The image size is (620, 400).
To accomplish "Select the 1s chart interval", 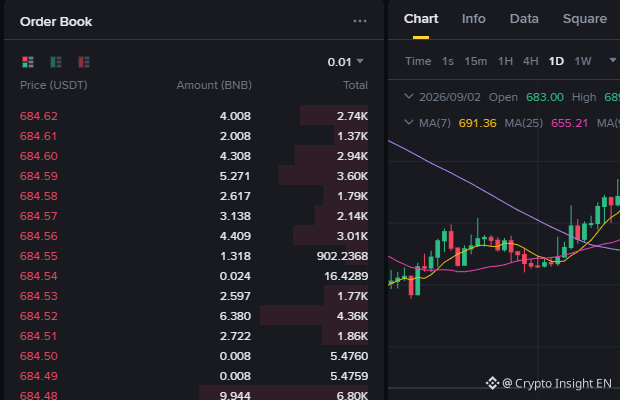I will click(448, 61).
